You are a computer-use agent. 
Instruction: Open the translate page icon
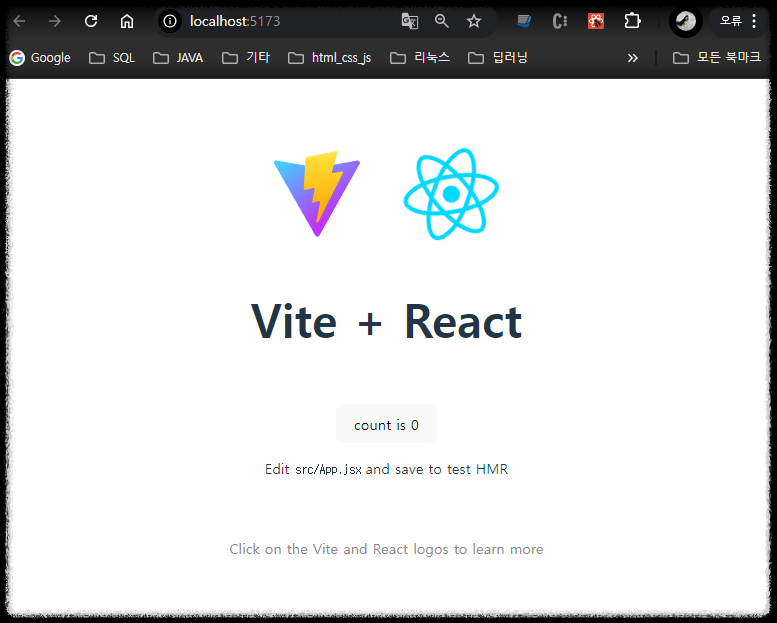(x=410, y=21)
